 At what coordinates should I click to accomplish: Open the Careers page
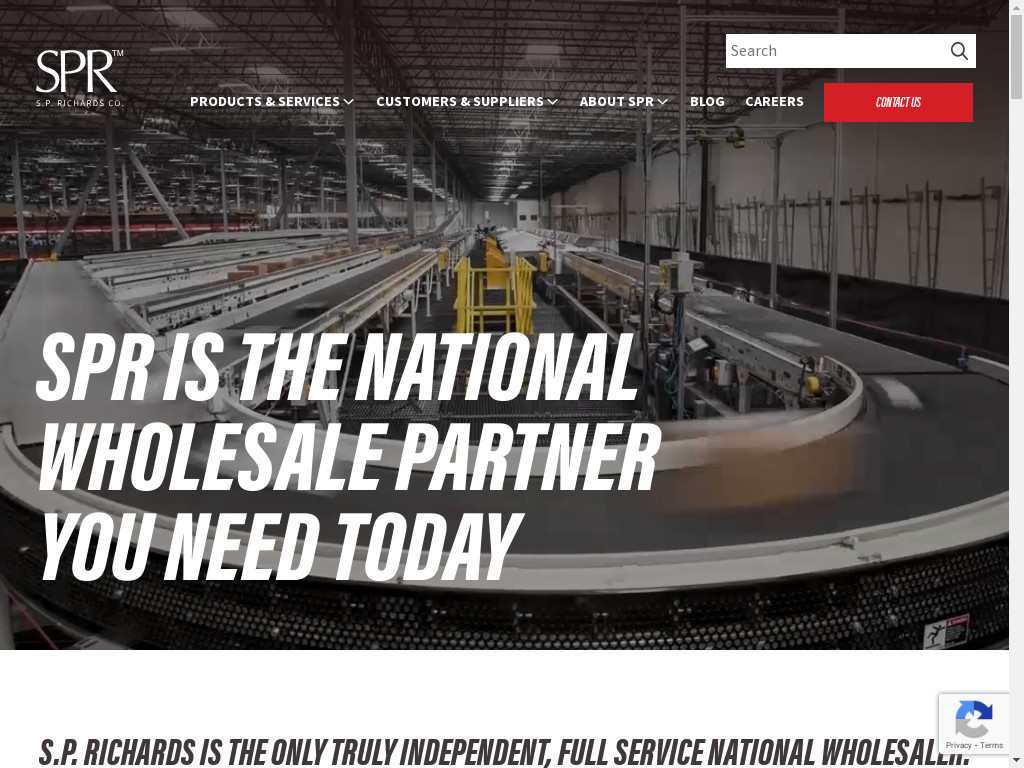click(774, 102)
